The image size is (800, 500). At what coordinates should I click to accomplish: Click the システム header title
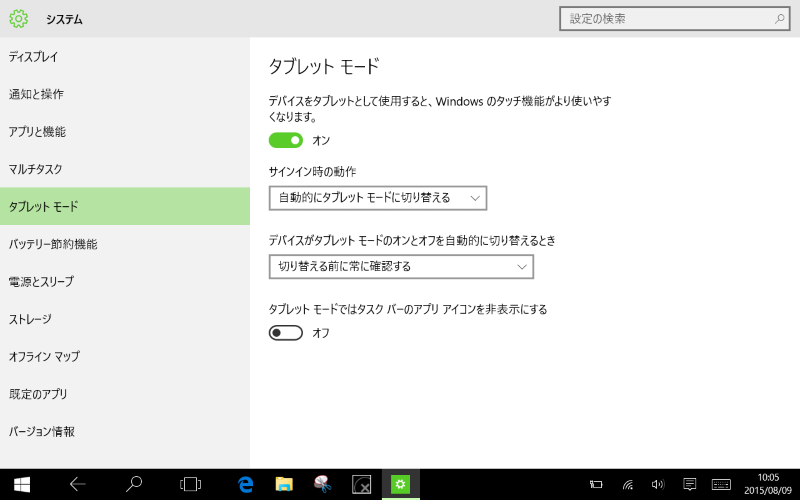tap(64, 19)
